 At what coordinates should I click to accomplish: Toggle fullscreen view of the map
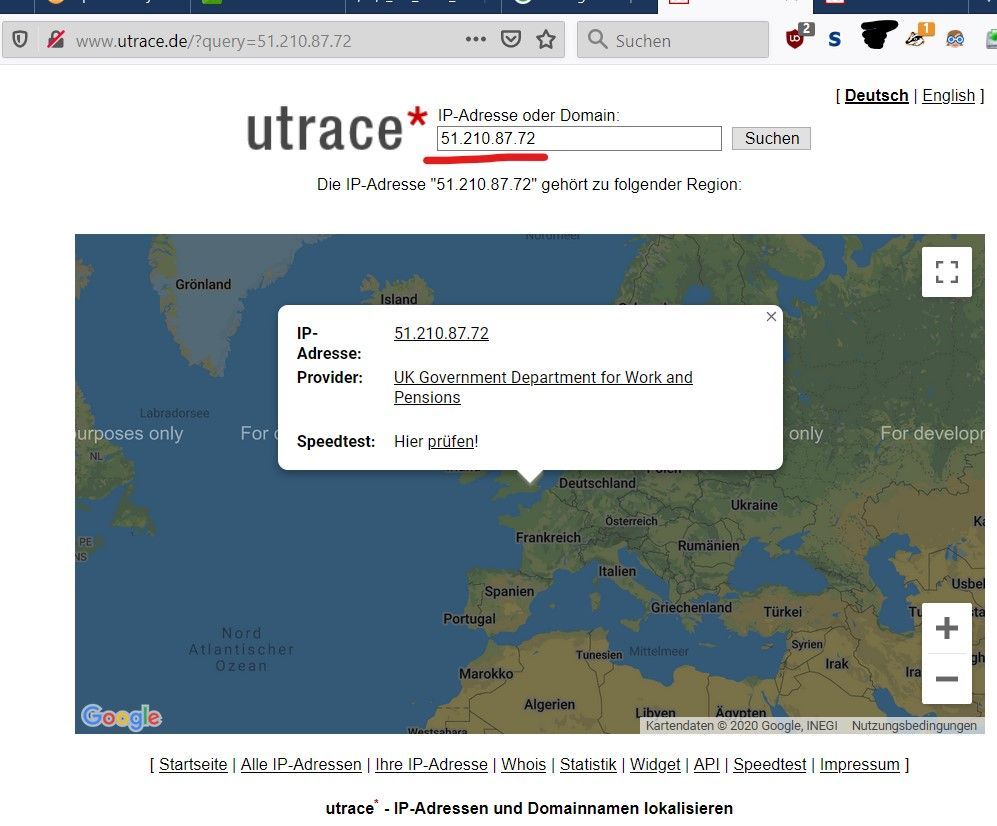pos(946,272)
